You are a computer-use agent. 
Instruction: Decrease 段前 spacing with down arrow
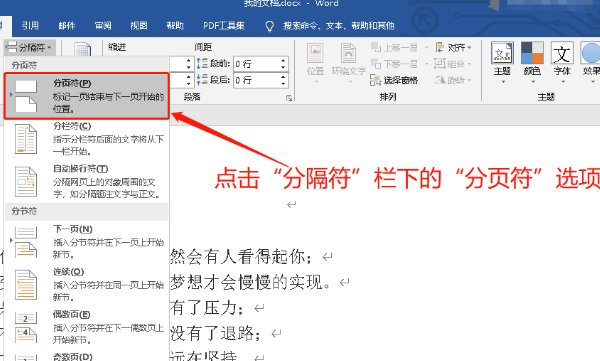[283, 67]
